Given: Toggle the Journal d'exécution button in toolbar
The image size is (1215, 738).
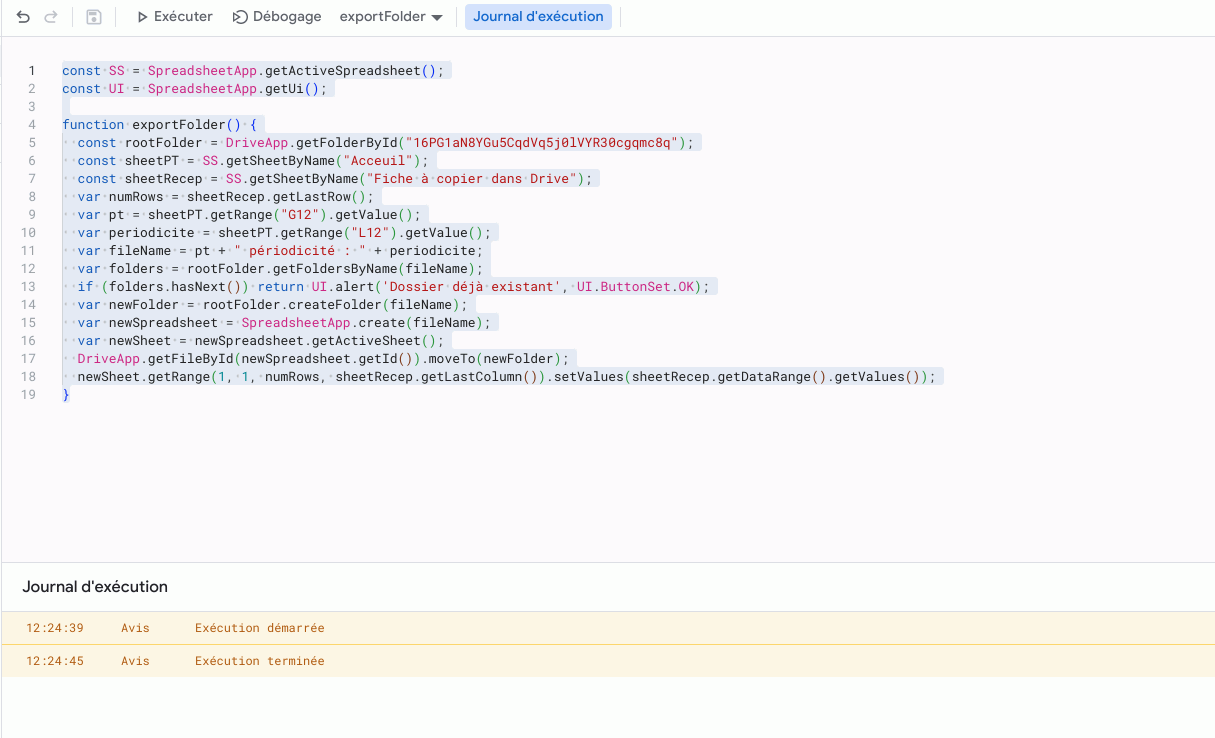Looking at the screenshot, I should [538, 17].
